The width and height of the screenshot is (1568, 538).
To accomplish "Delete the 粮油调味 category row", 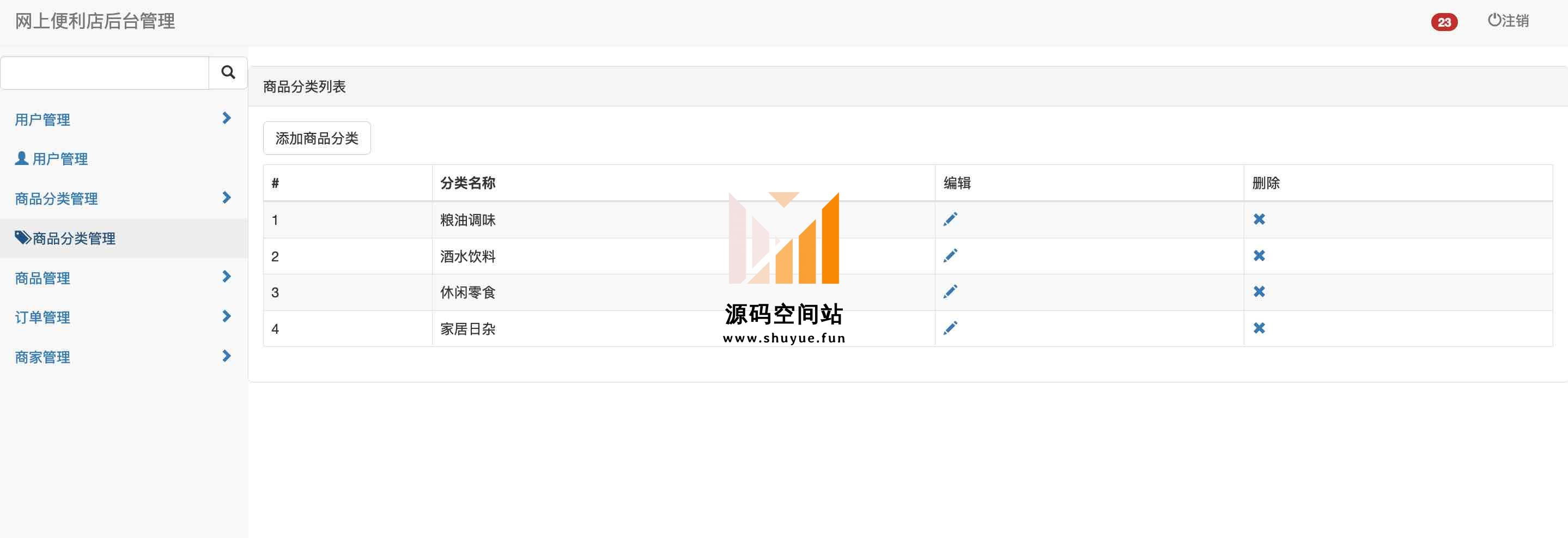I will (1260, 219).
